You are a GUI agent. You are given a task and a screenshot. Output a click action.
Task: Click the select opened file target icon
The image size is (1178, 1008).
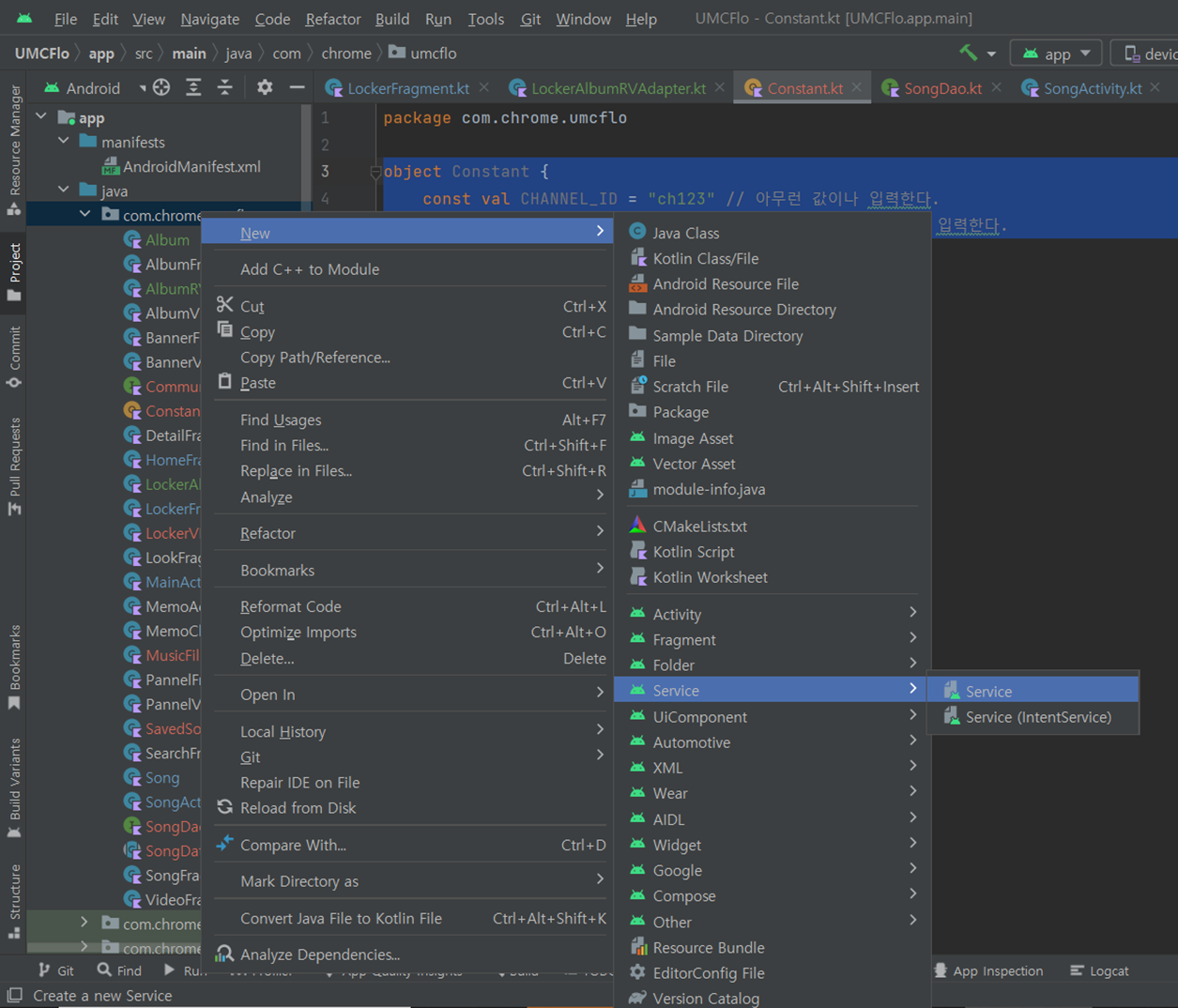point(161,87)
